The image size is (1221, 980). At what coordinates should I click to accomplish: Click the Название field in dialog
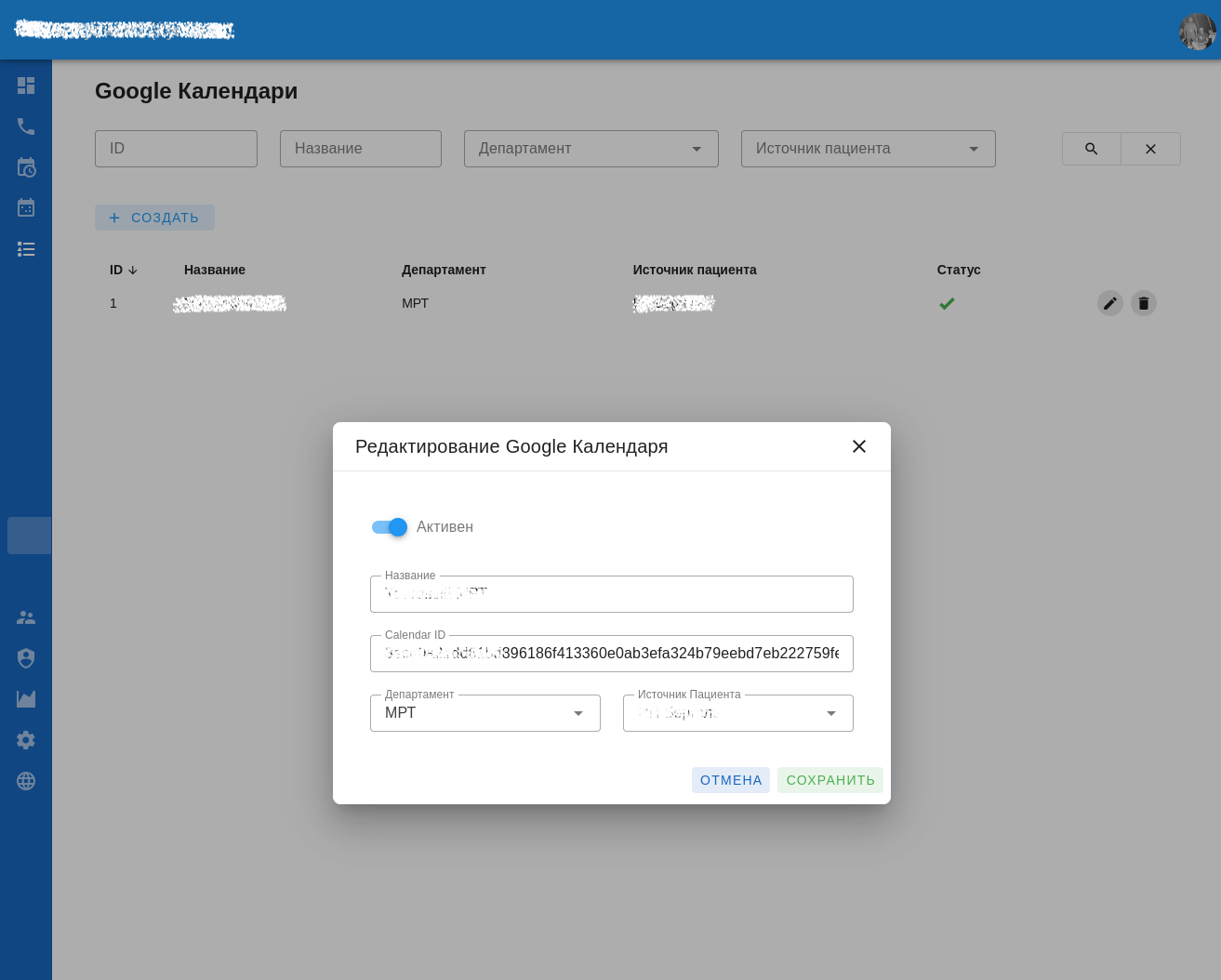(x=612, y=594)
